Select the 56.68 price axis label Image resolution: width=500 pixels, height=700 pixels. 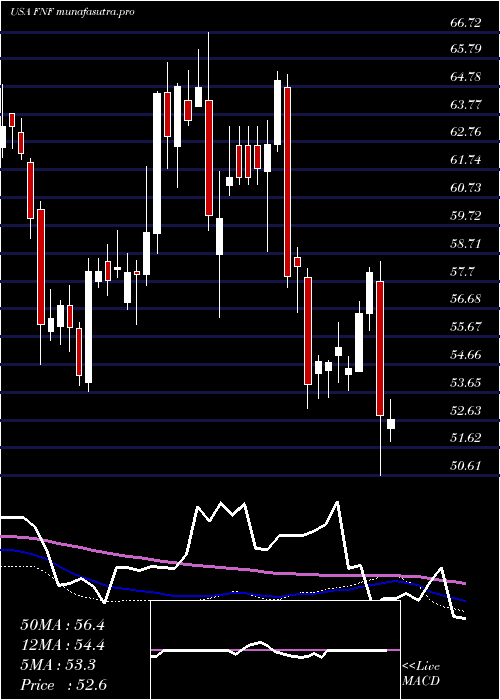click(466, 299)
